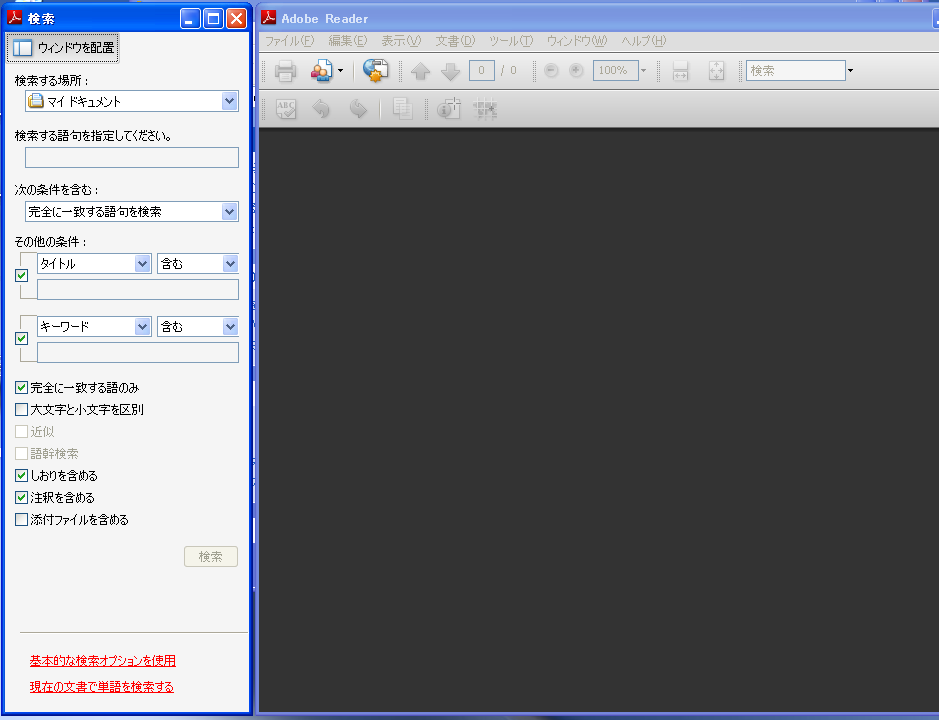Image resolution: width=939 pixels, height=720 pixels.
Task: Open the ツール(T) menu
Action: pos(511,41)
